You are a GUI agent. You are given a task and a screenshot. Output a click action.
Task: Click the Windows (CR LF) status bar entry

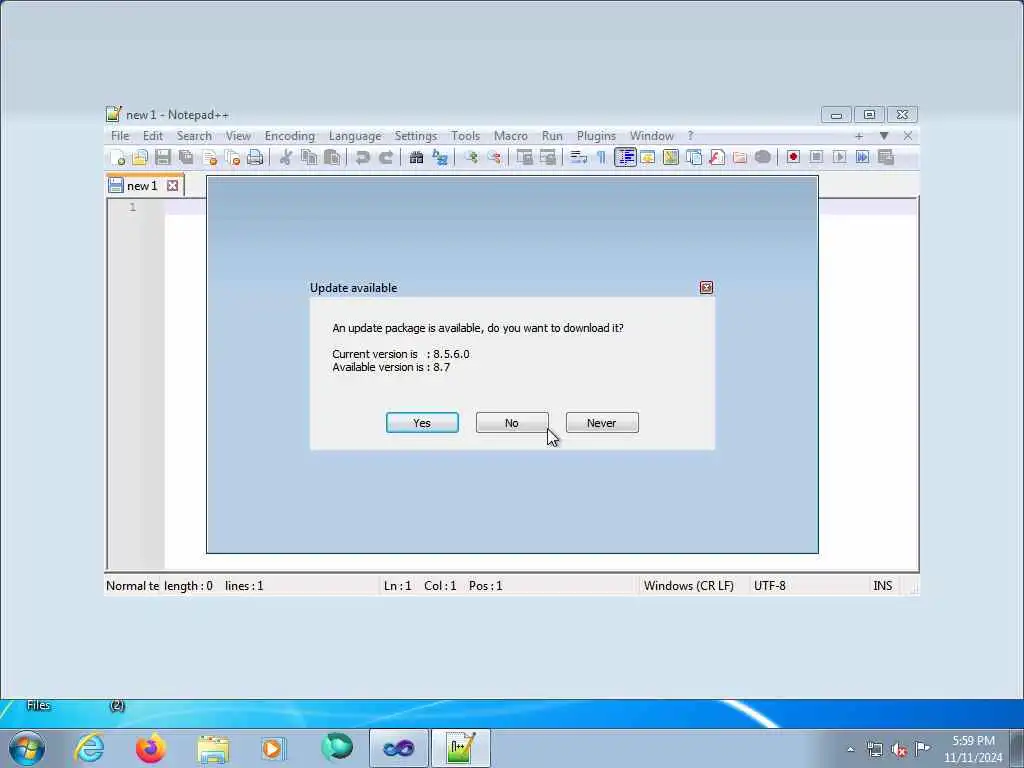(x=689, y=586)
